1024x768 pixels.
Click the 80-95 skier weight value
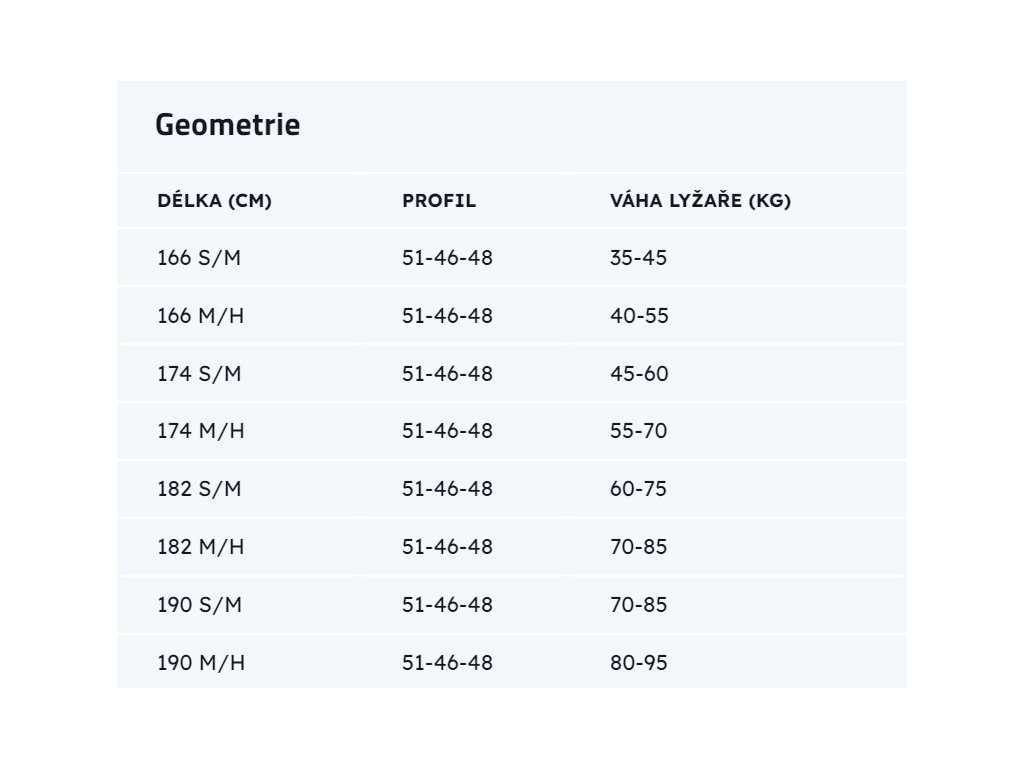[x=638, y=663]
